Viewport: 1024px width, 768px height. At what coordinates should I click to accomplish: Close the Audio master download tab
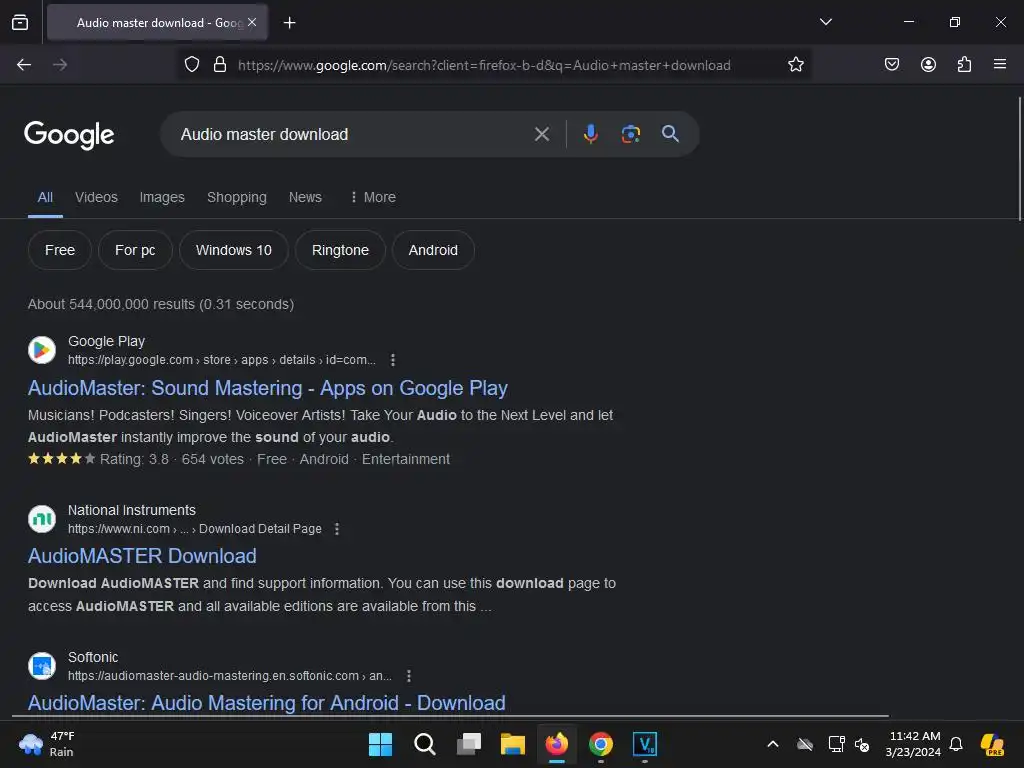coord(252,22)
